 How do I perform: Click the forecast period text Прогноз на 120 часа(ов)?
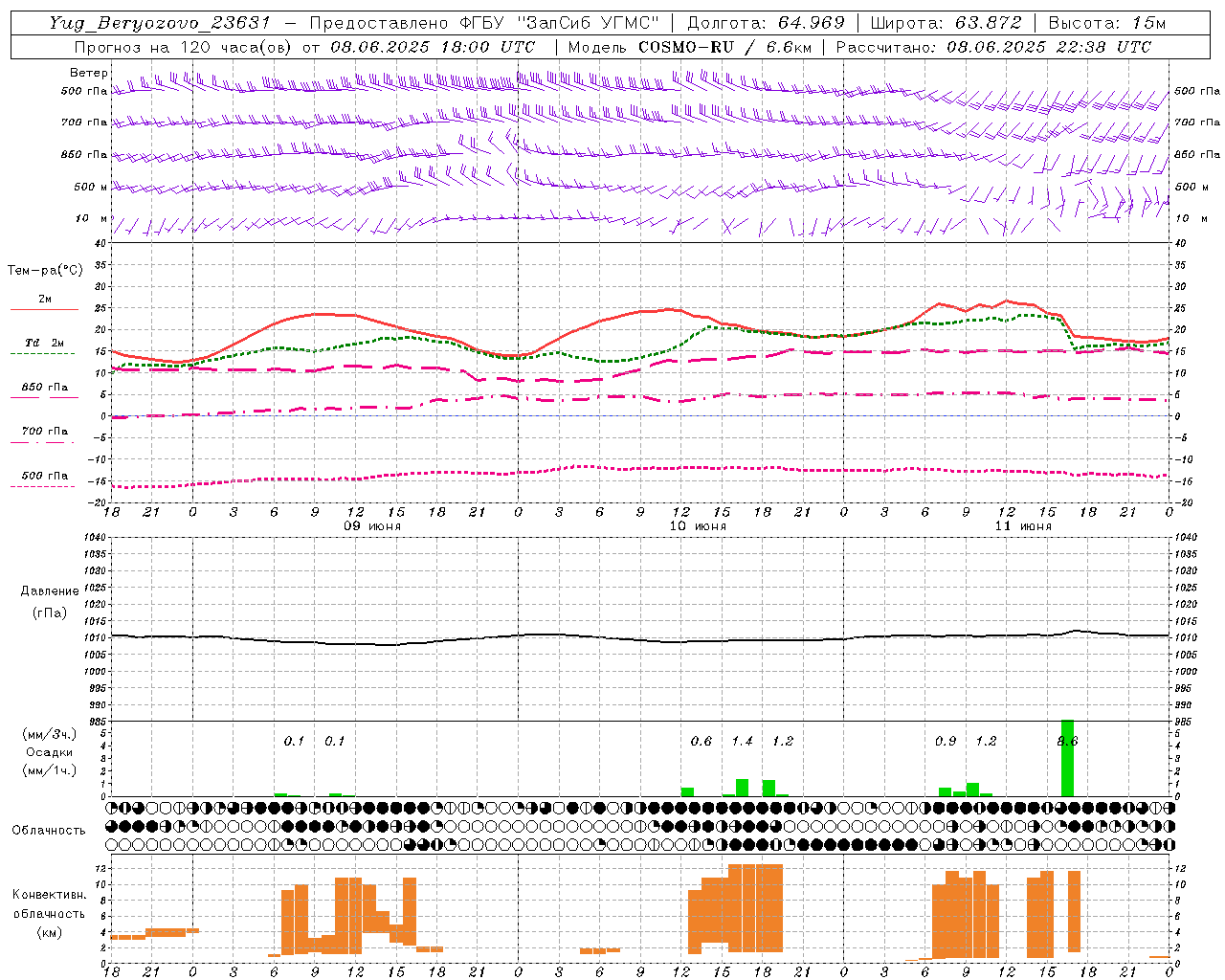[183, 47]
